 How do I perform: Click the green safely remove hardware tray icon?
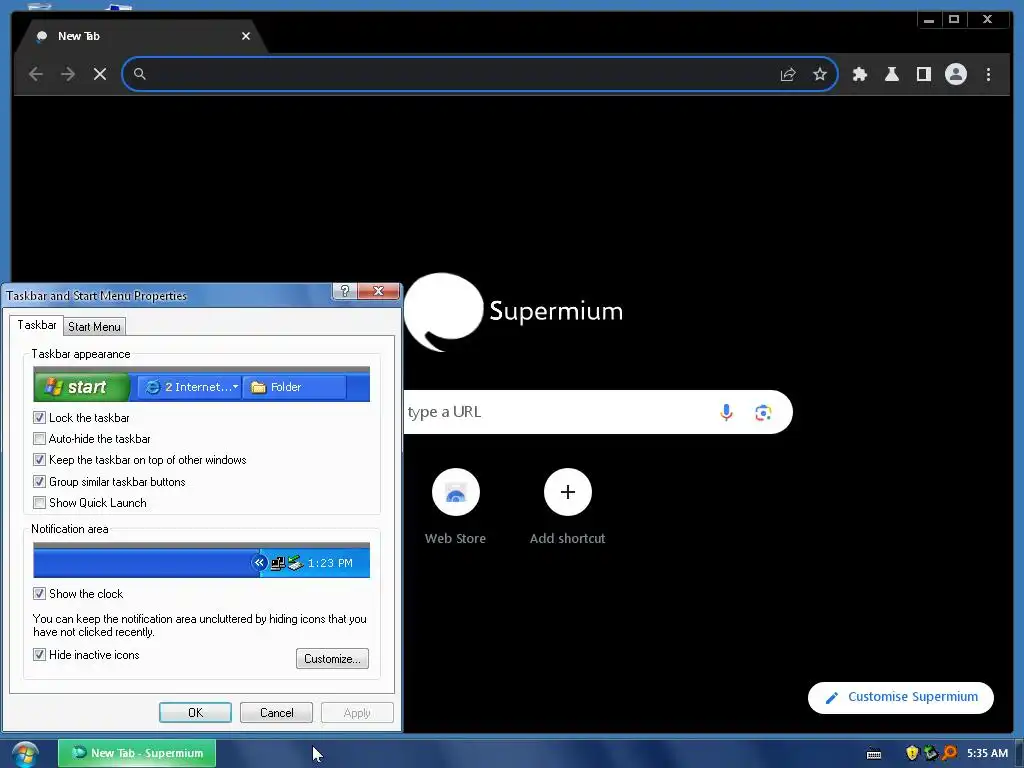930,754
